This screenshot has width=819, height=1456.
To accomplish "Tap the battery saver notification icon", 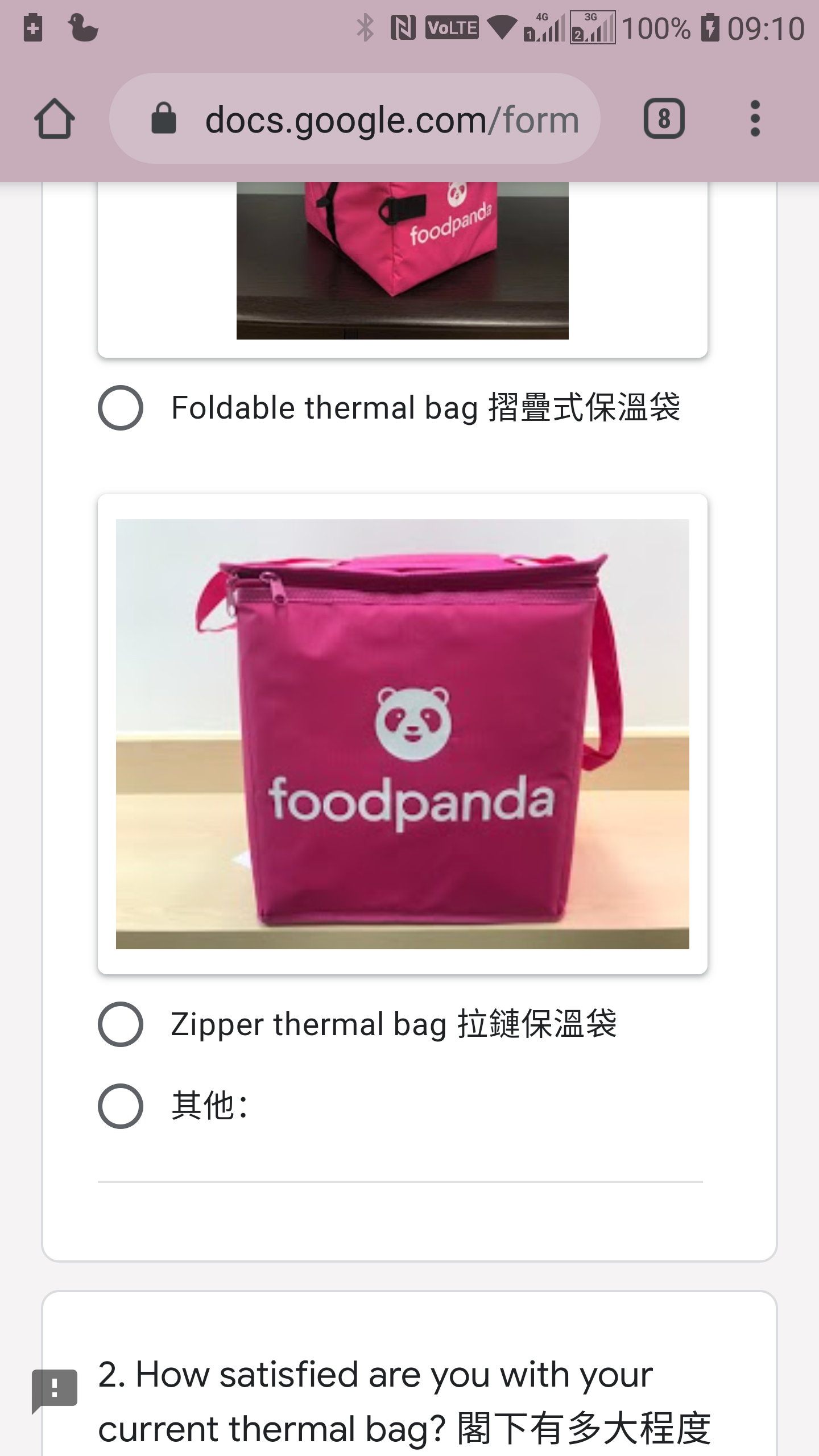I will [x=33, y=27].
